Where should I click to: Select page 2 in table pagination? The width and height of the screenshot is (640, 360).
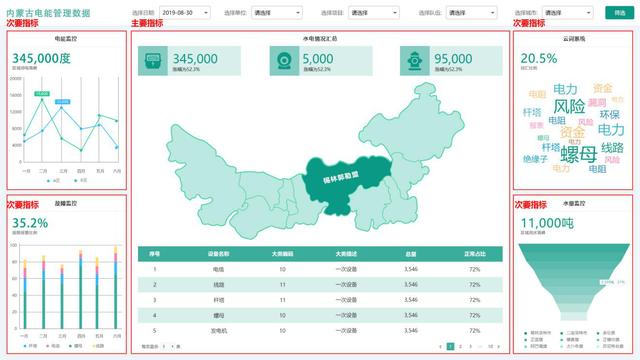(460, 347)
